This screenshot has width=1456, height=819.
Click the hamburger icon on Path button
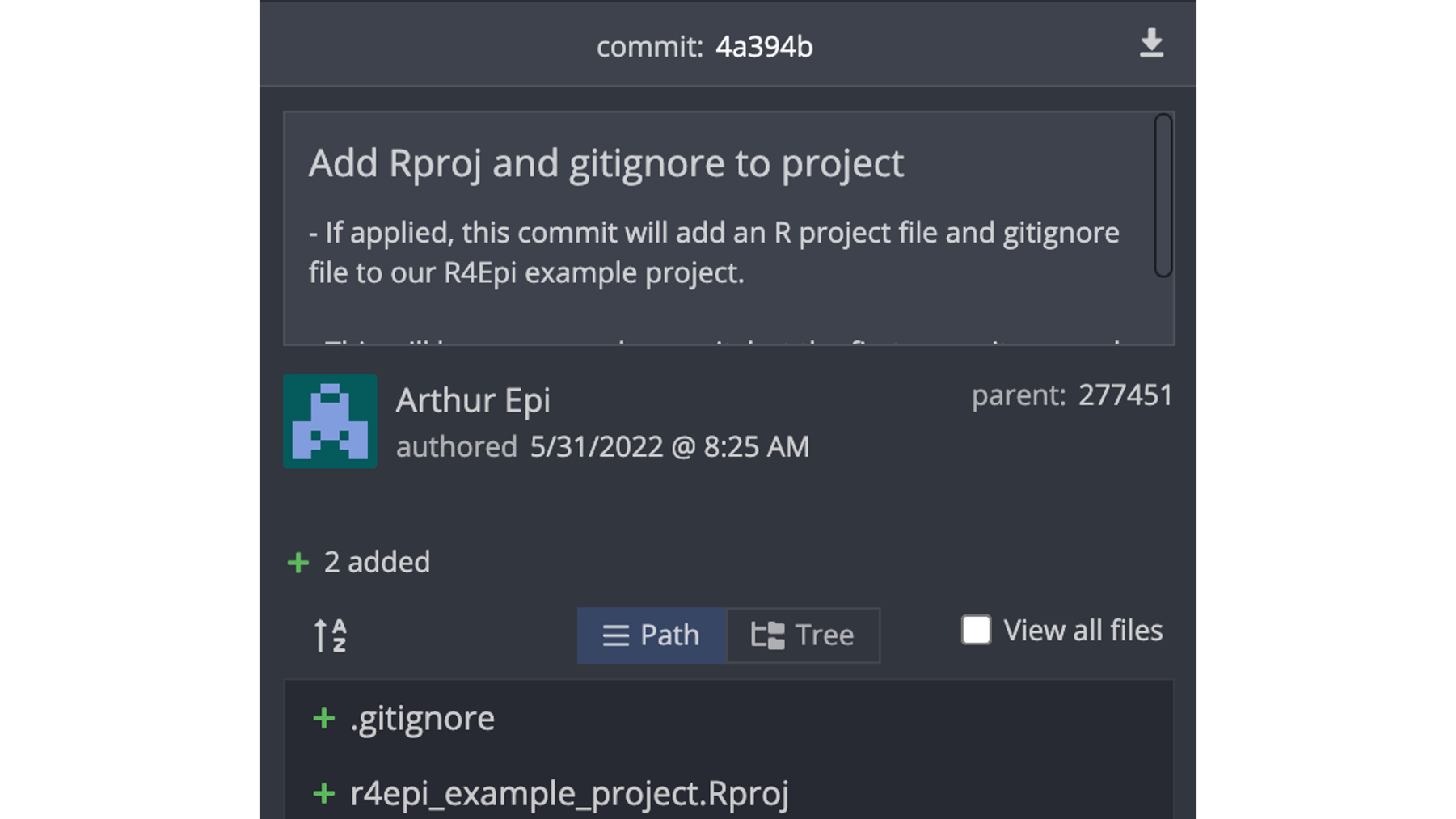(x=615, y=635)
